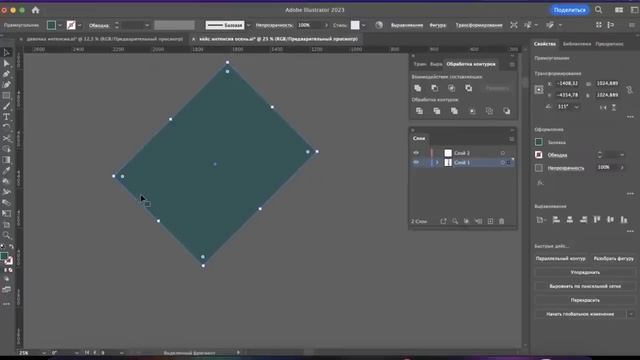The width and height of the screenshot is (640, 360).
Task: Click the Поделиться share button
Action: click(569, 10)
